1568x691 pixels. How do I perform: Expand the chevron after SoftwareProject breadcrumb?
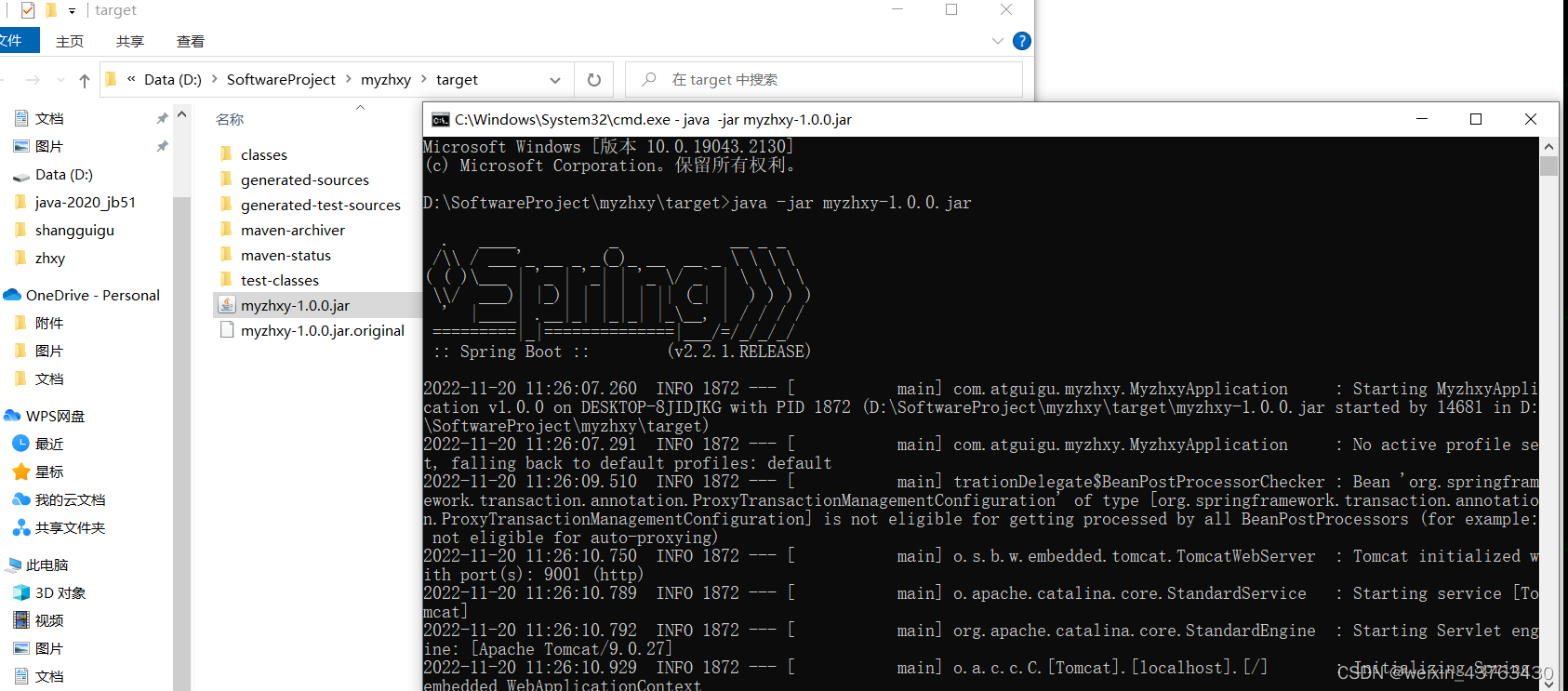click(x=349, y=80)
